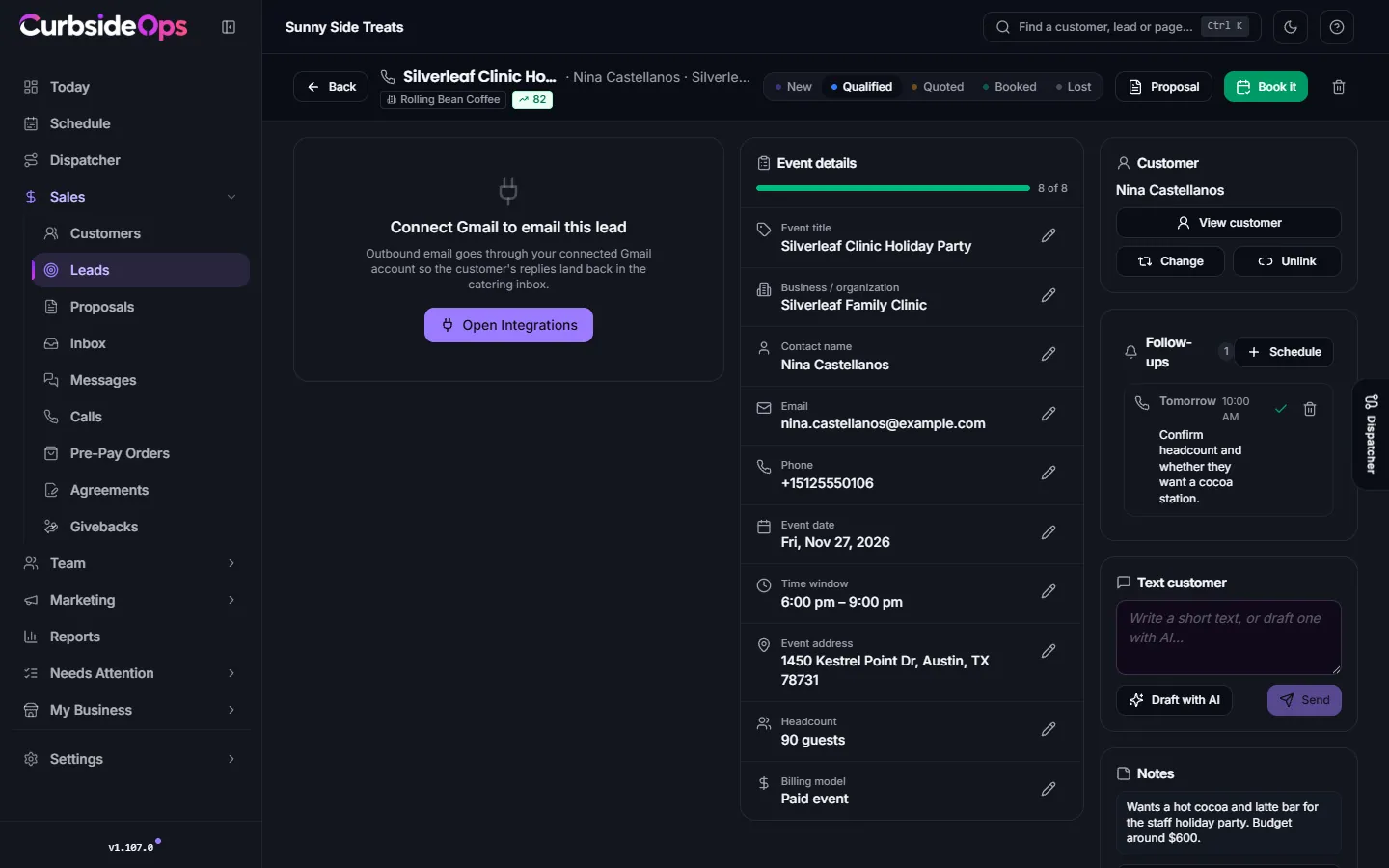Edit the Event title pencil icon
This screenshot has height=868, width=1389.
[x=1049, y=236]
